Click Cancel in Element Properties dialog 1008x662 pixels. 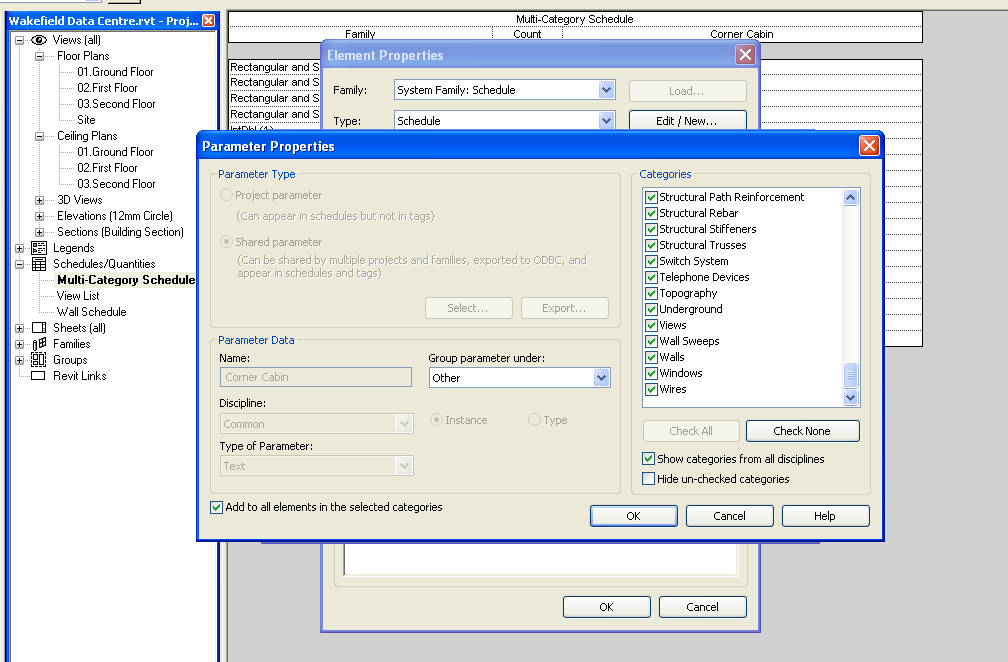(703, 607)
